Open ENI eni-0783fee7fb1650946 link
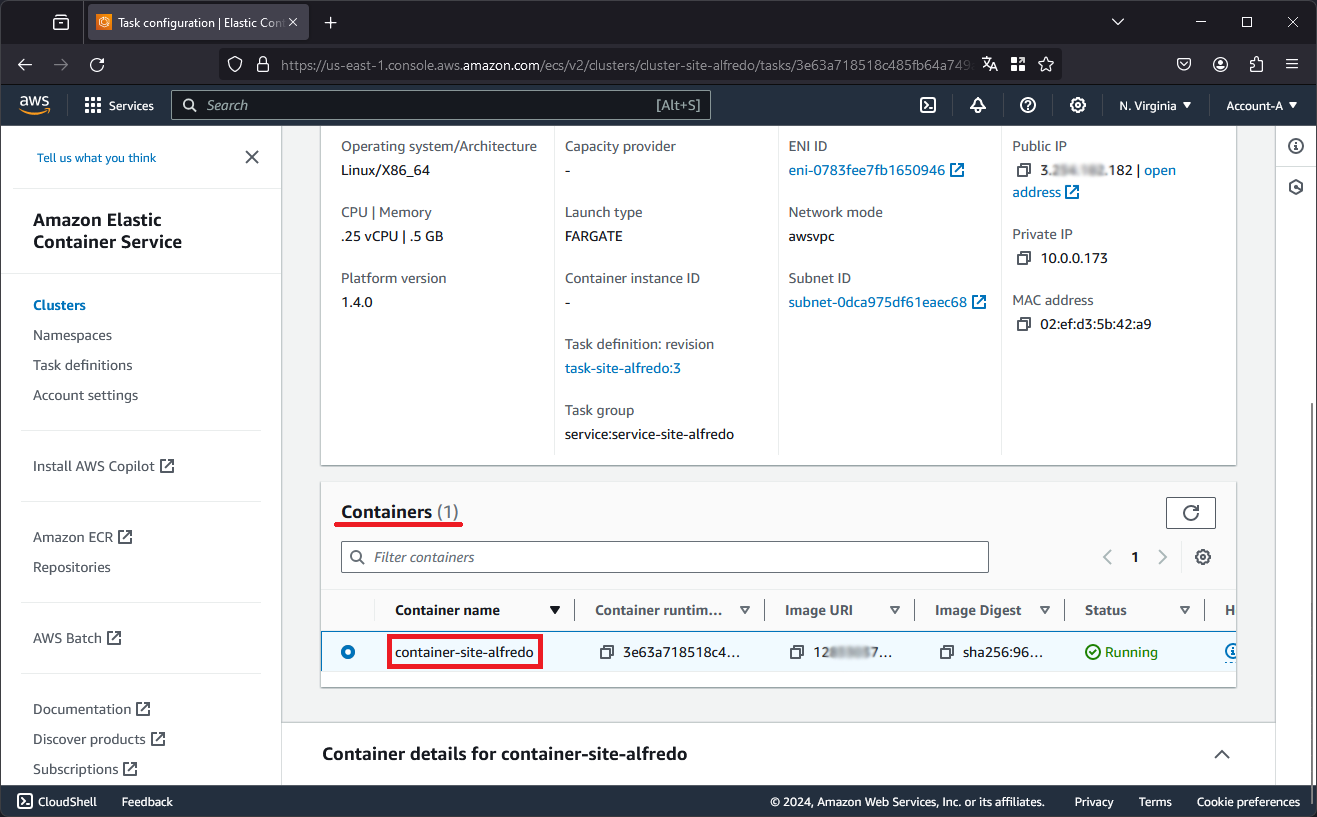This screenshot has width=1317, height=817. [876, 170]
